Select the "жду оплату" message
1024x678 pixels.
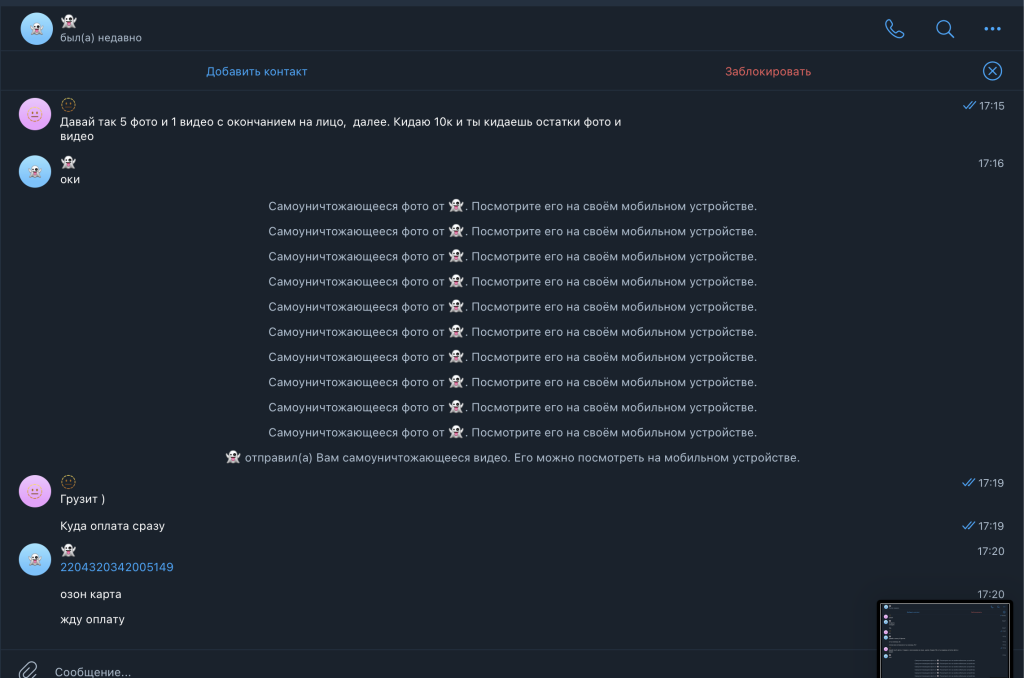[x=92, y=619]
